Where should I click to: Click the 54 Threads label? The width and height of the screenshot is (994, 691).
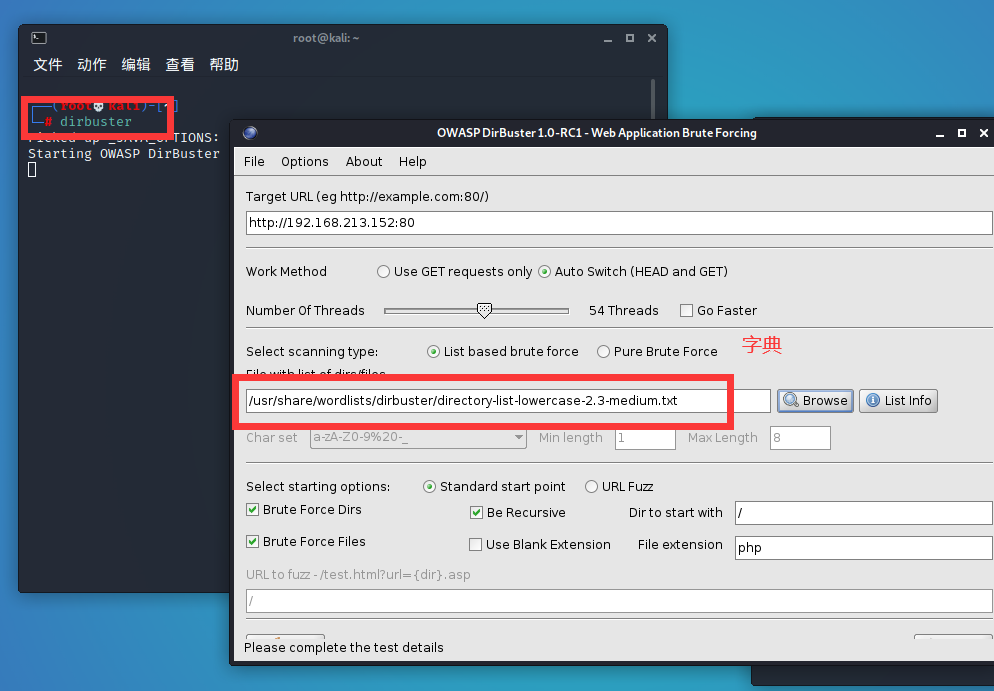click(624, 311)
